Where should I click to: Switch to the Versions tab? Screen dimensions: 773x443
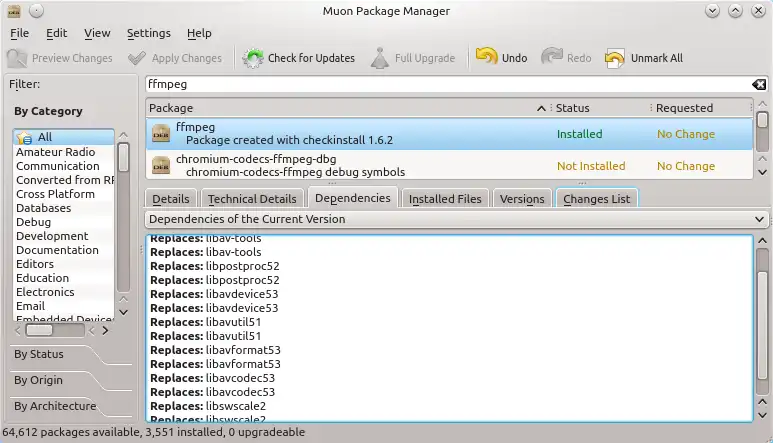point(522,199)
